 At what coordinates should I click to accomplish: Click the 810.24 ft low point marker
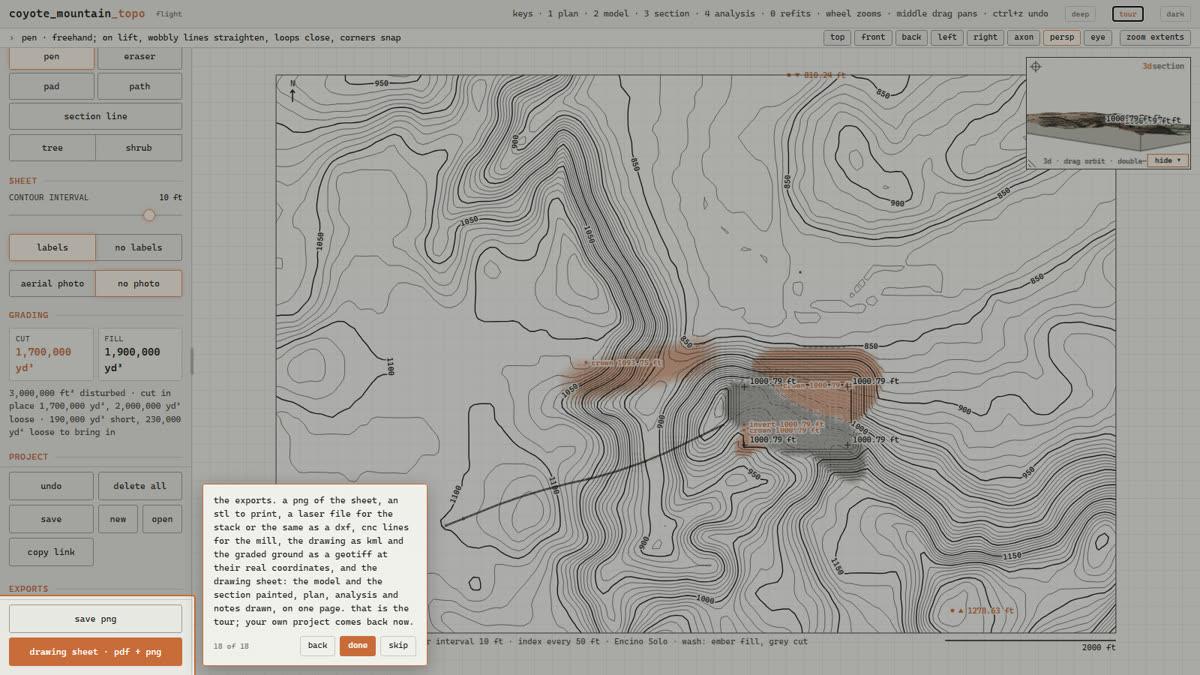pyautogui.click(x=816, y=75)
